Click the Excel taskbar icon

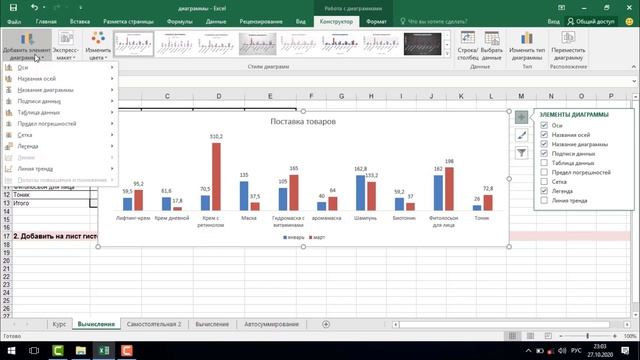[104, 351]
